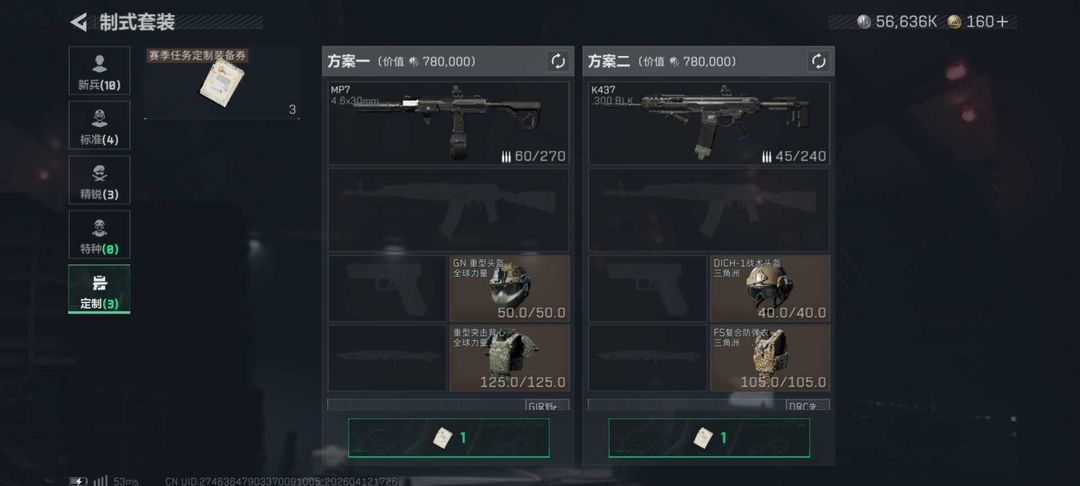Click the 56,636K currency balance icon
Image resolution: width=1080 pixels, height=486 pixels.
tap(864, 22)
